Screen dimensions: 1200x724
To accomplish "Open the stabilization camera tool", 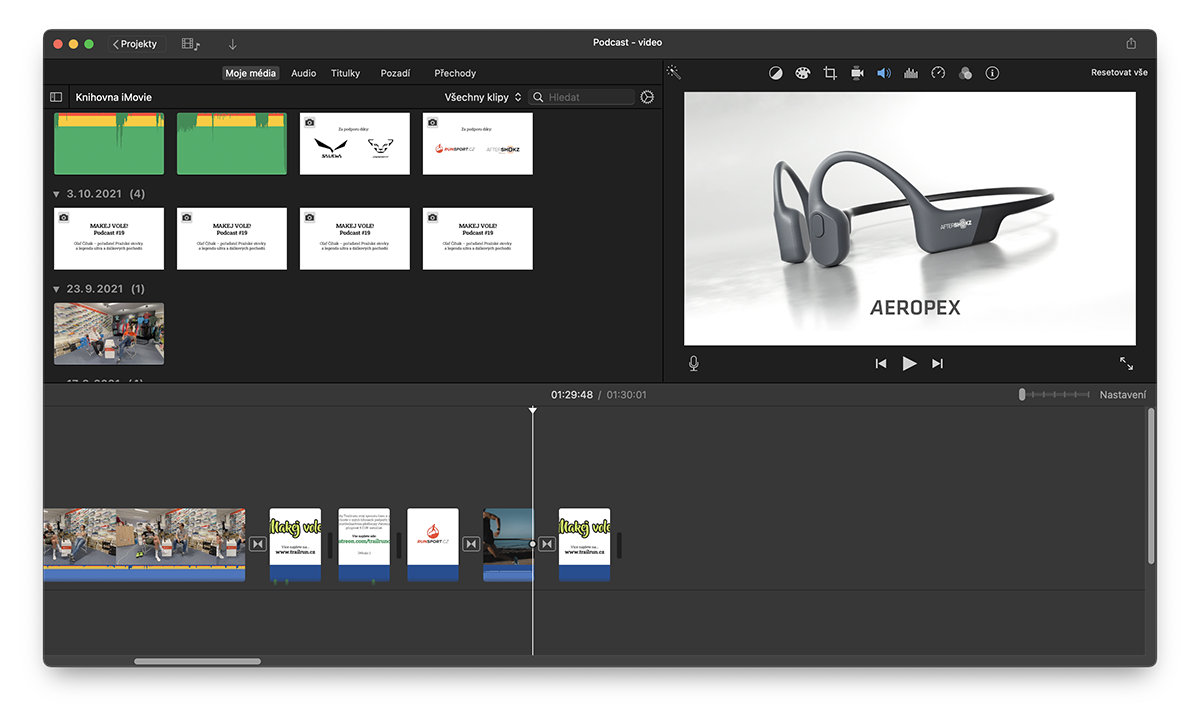I will pyautogui.click(x=857, y=73).
